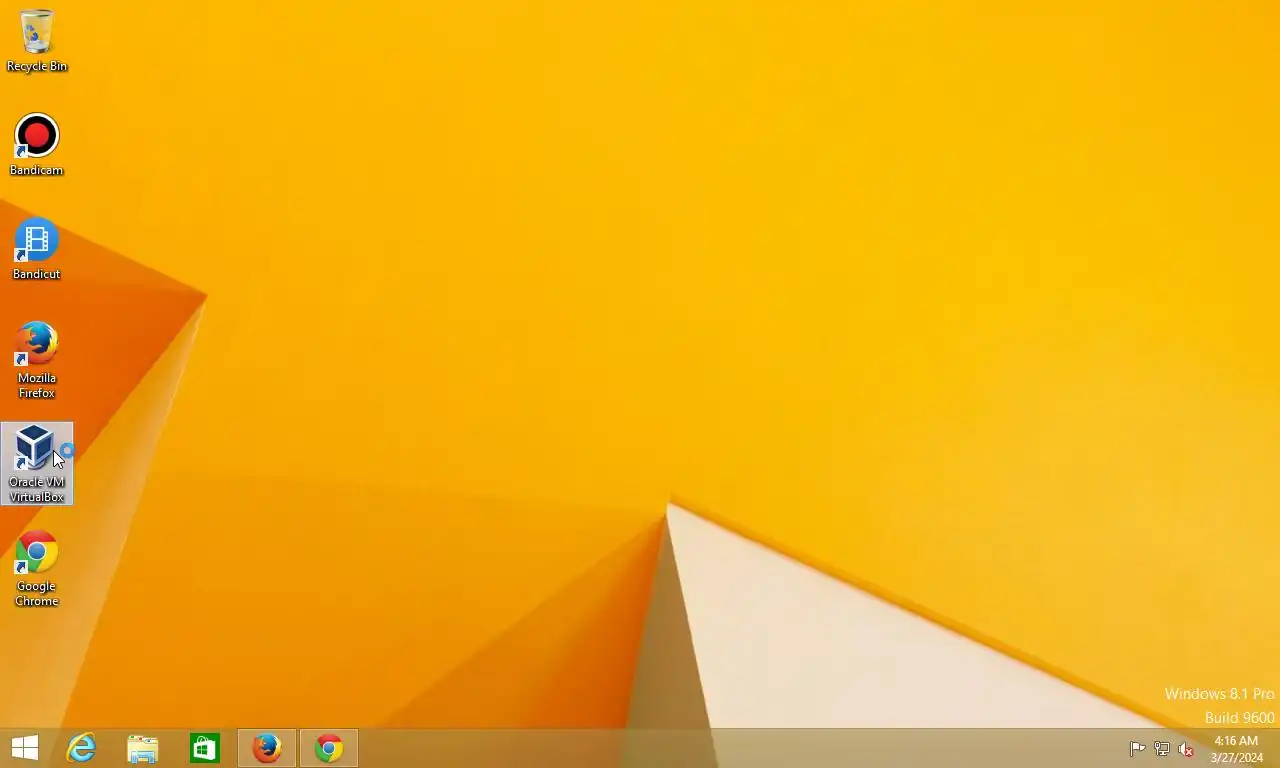The width and height of the screenshot is (1280, 768).
Task: Select the Oracle VM VirtualBox desktop shortcut
Action: [x=37, y=464]
